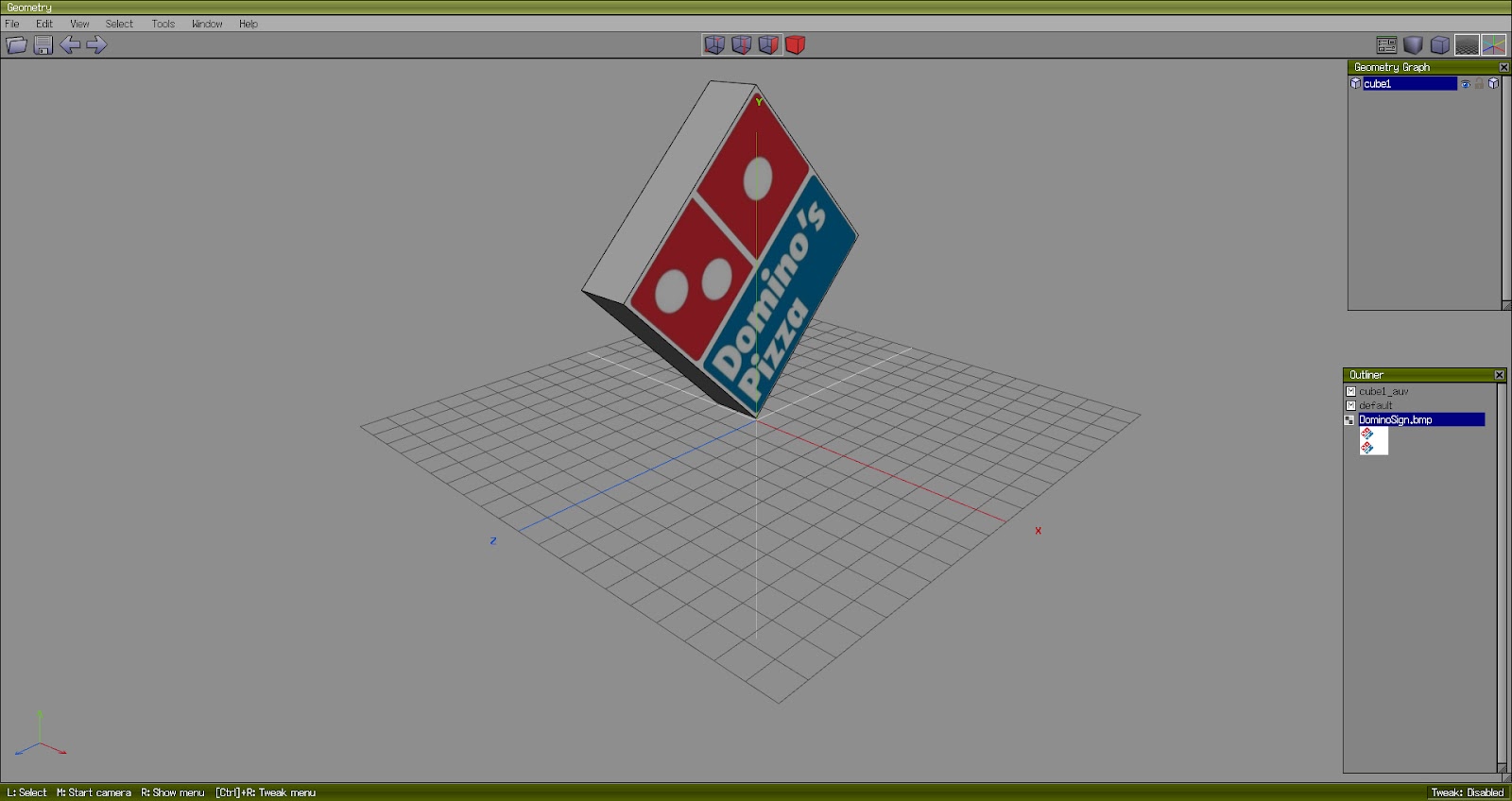Switch to vertex selection mode
Screen dimensions: 1512x801
(714, 44)
